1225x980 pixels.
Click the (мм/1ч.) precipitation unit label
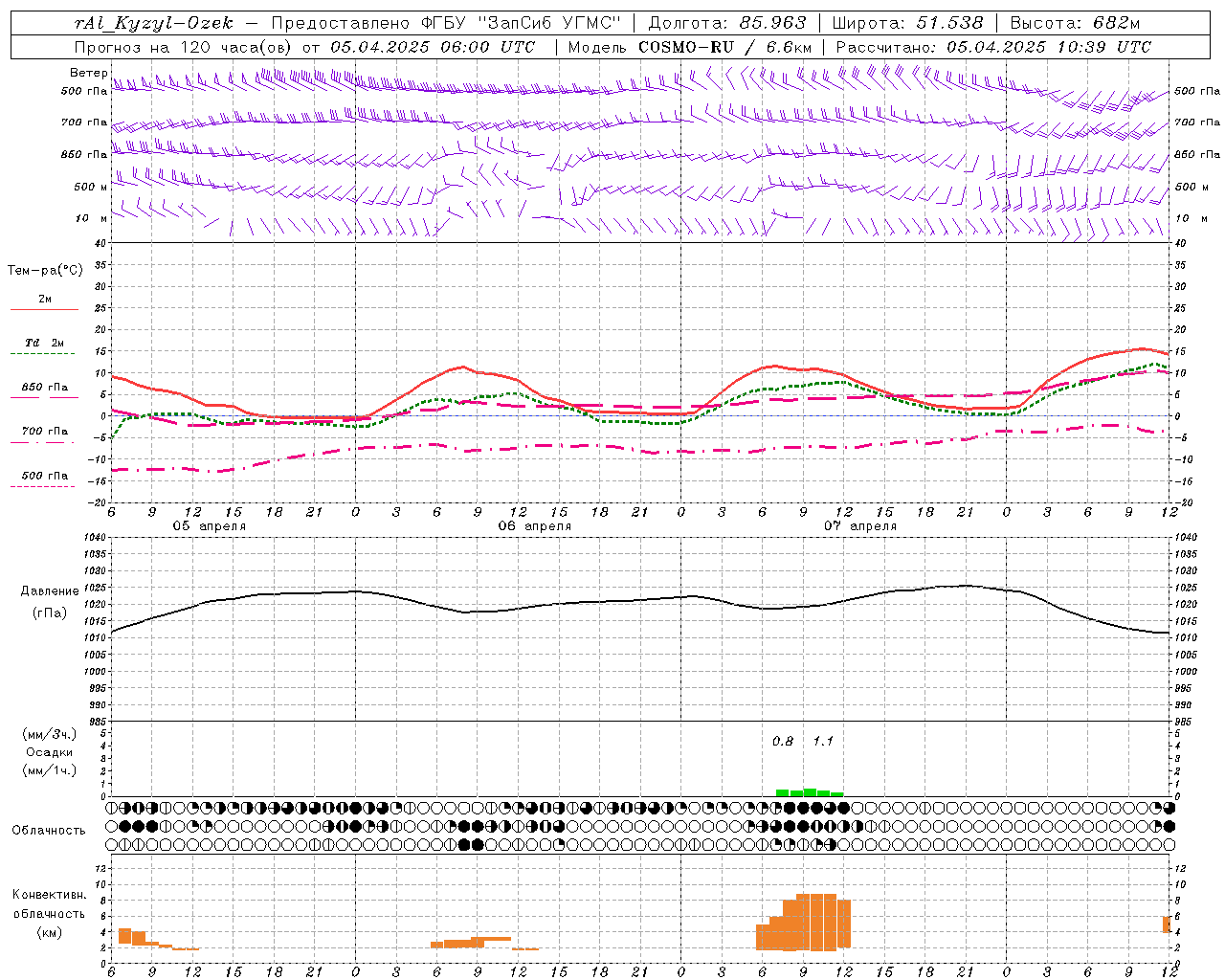pos(49,770)
